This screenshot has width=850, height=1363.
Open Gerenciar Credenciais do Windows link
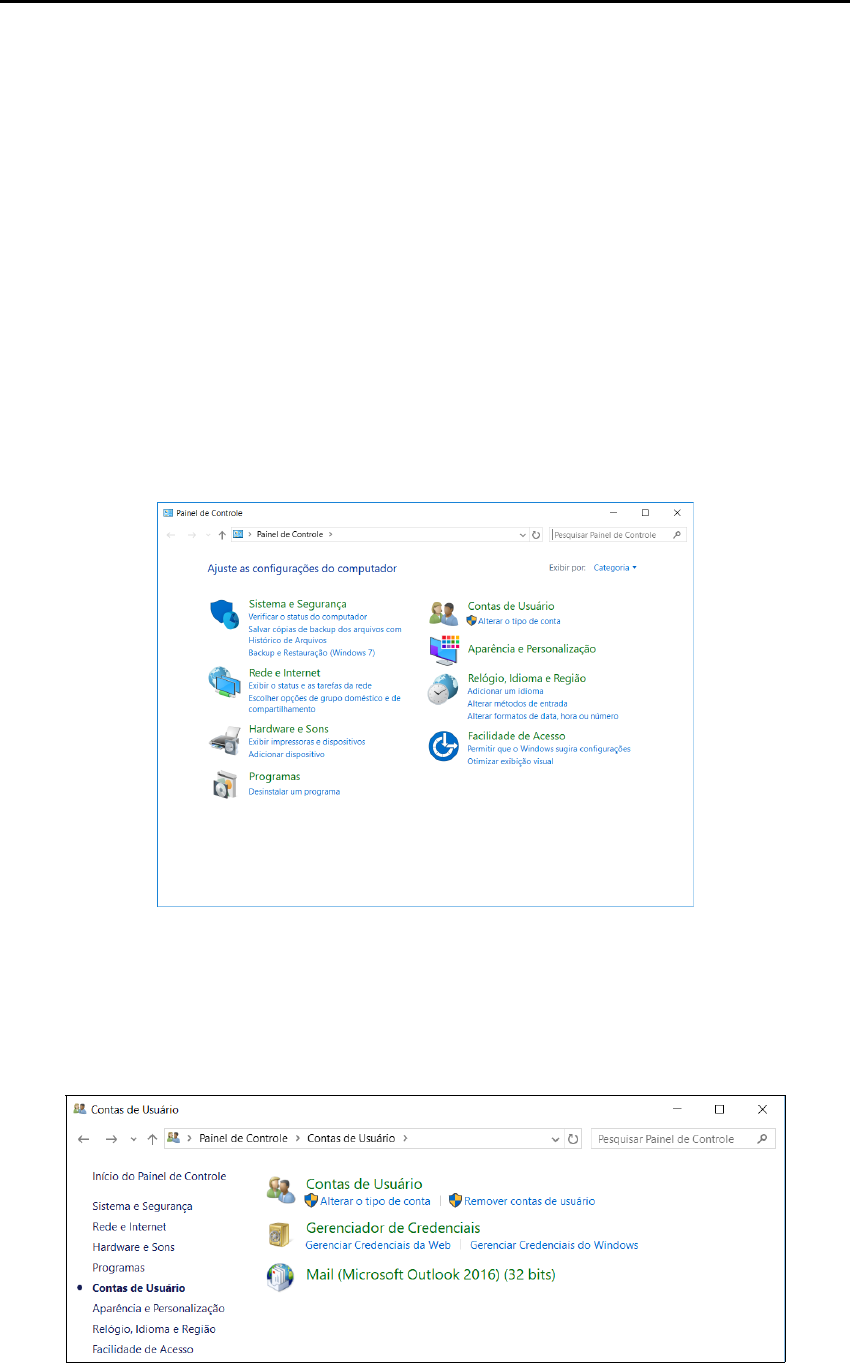[554, 1245]
